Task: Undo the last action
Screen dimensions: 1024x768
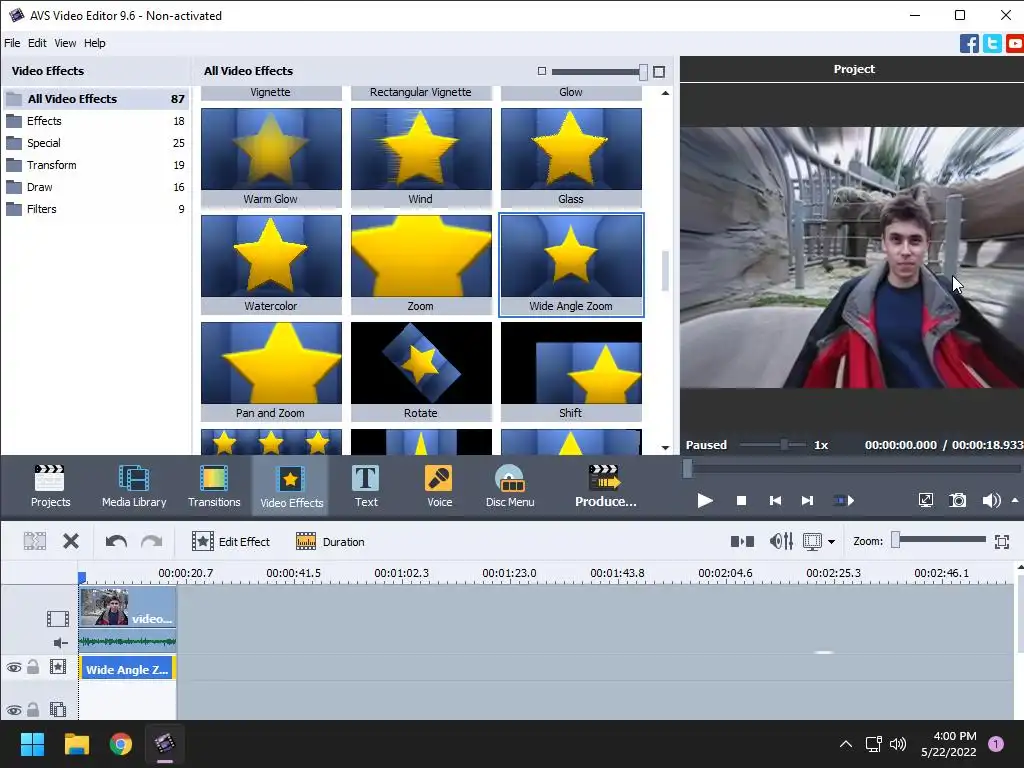Action: 116,541
